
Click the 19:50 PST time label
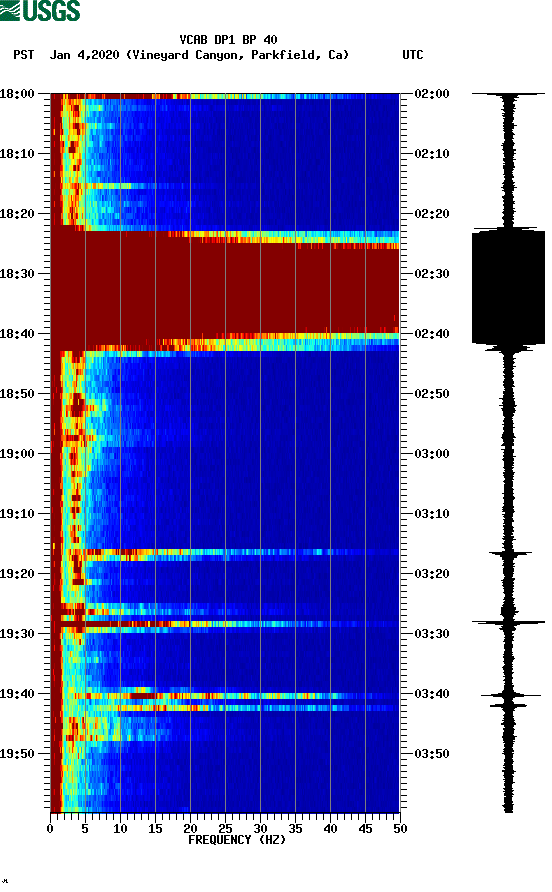[17, 754]
